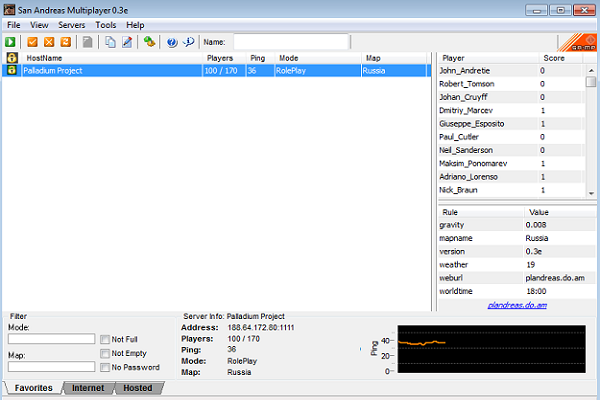
Task: Select player Giuseppe_Esposito
Action: tap(512, 124)
